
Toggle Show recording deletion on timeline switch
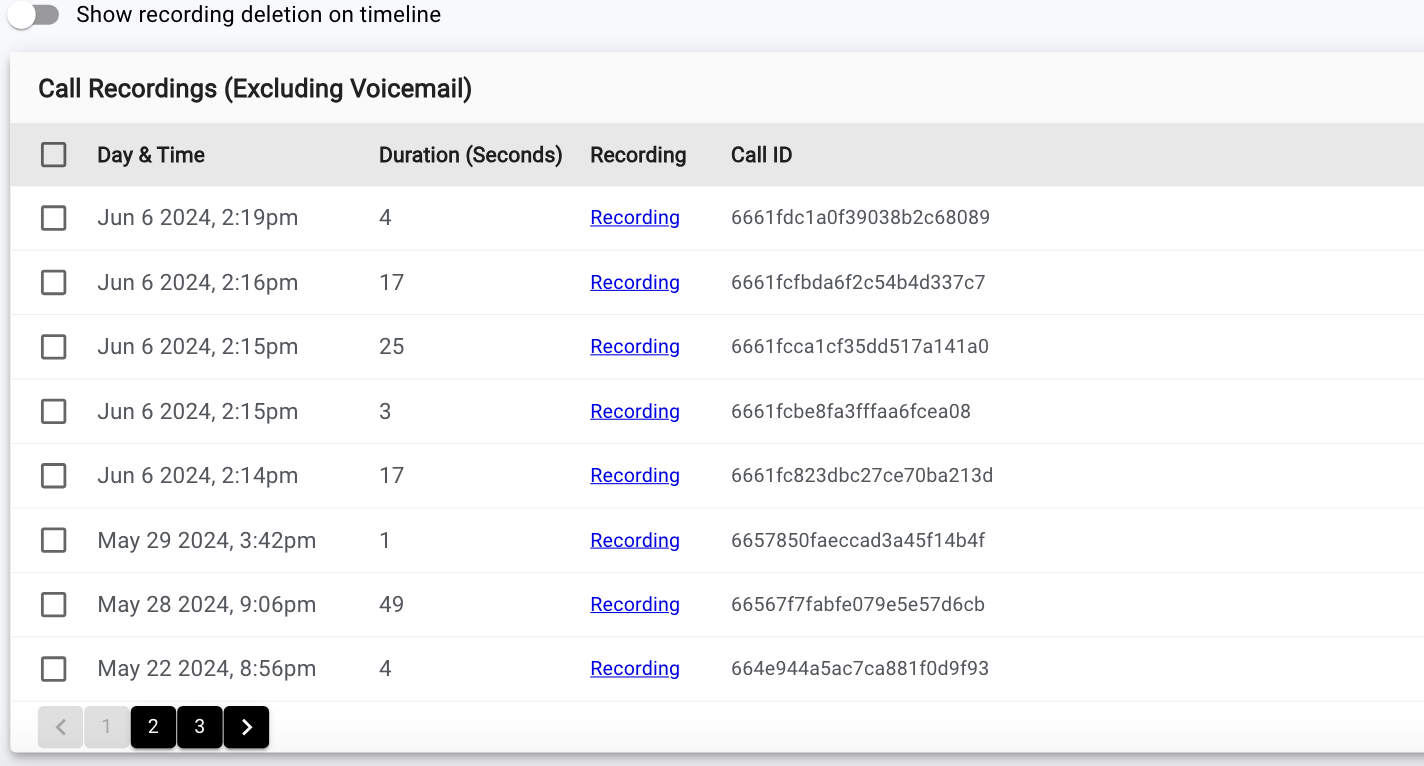34,15
